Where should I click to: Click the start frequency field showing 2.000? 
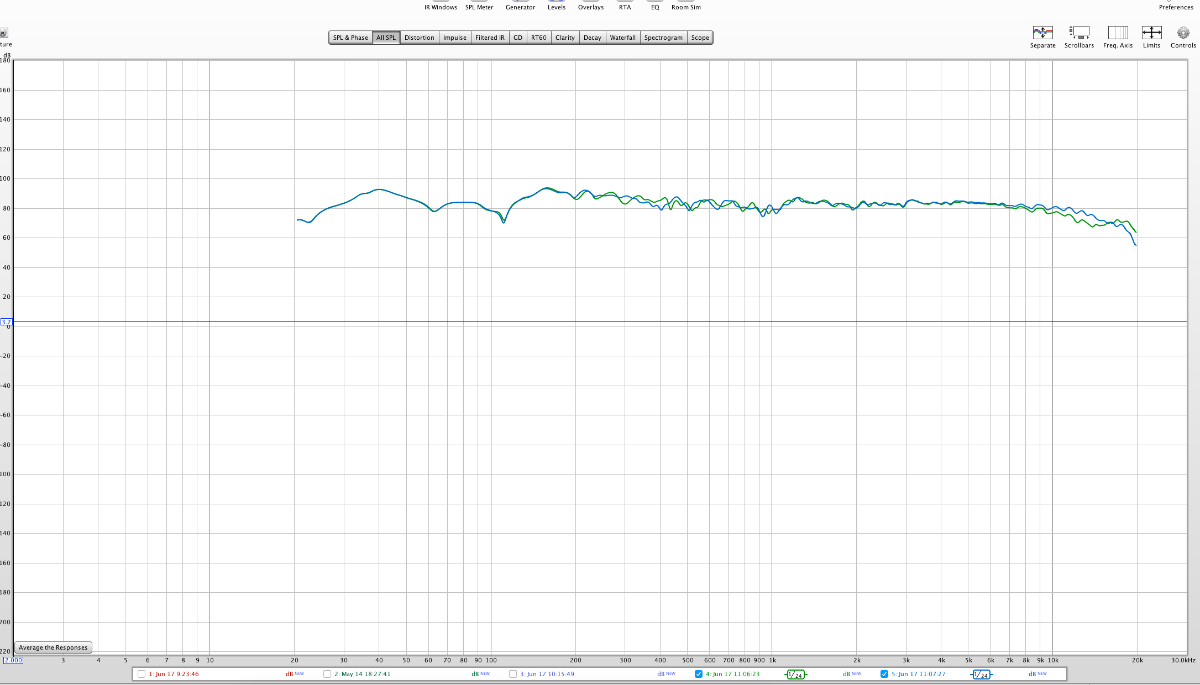(x=13, y=660)
